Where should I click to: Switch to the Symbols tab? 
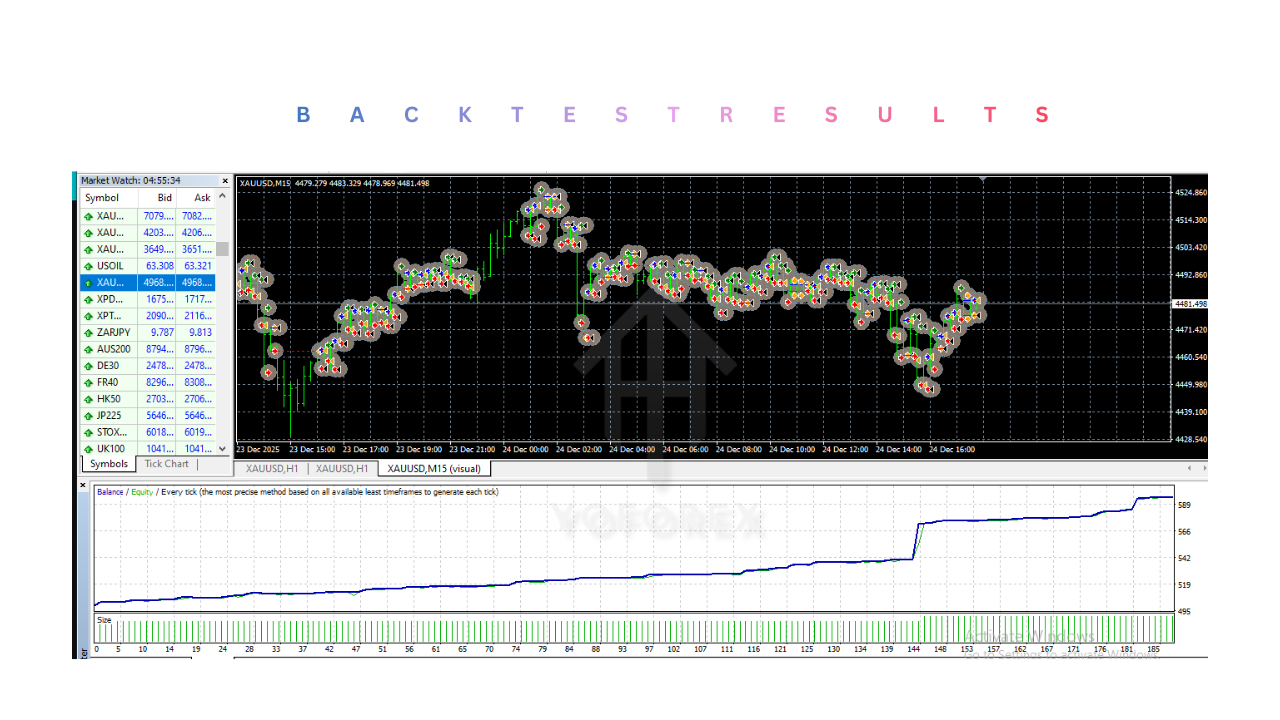pyautogui.click(x=108, y=463)
